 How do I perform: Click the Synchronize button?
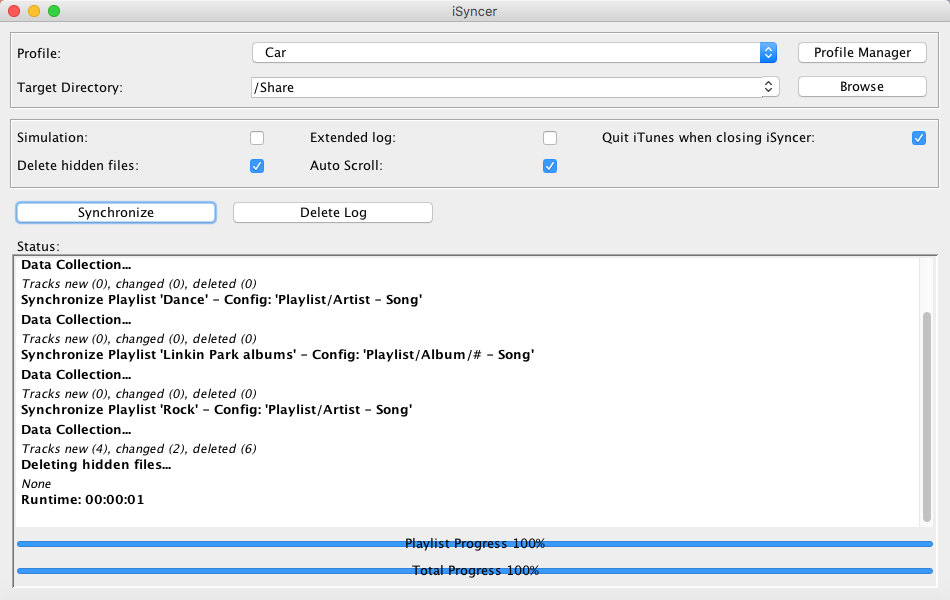116,213
